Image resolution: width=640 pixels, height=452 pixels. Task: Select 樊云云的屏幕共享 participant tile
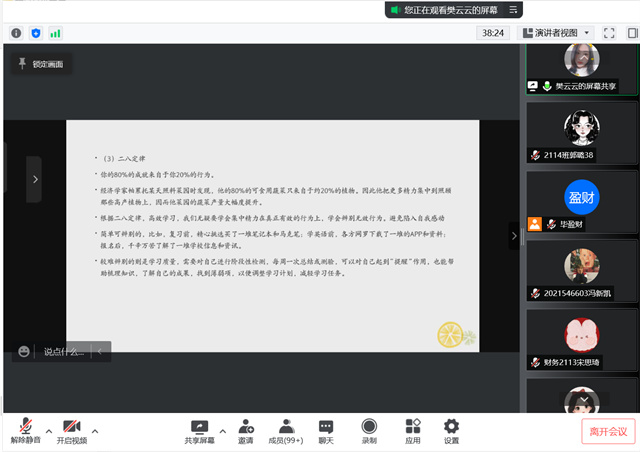pos(581,69)
